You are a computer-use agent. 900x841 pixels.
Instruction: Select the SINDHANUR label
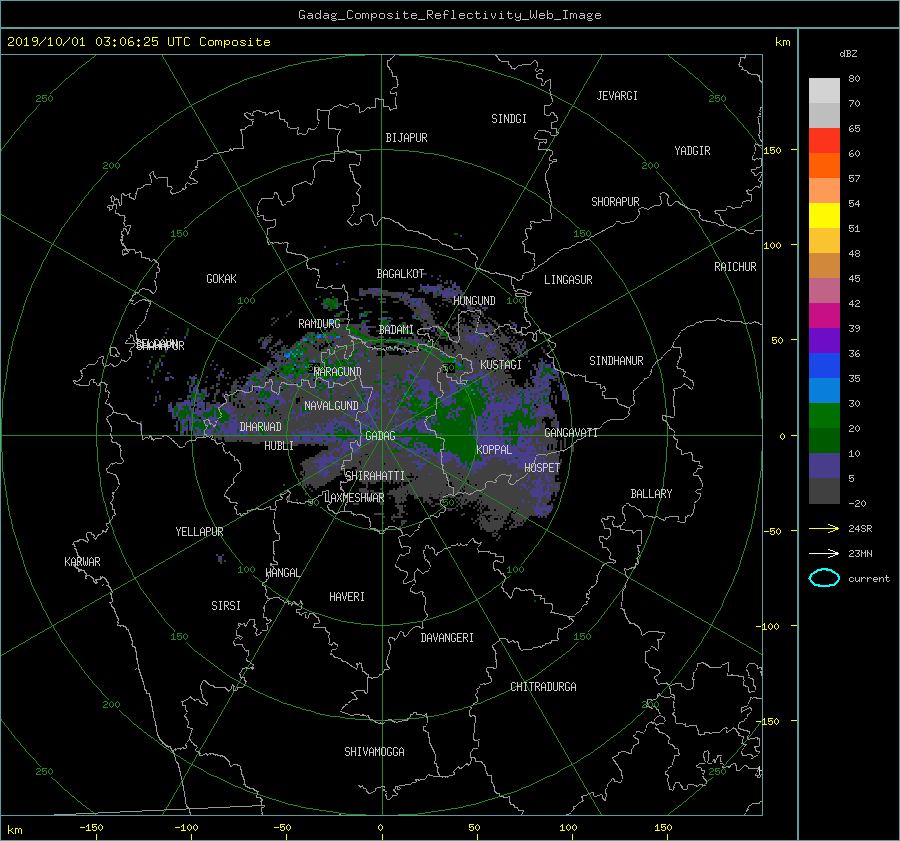616,361
